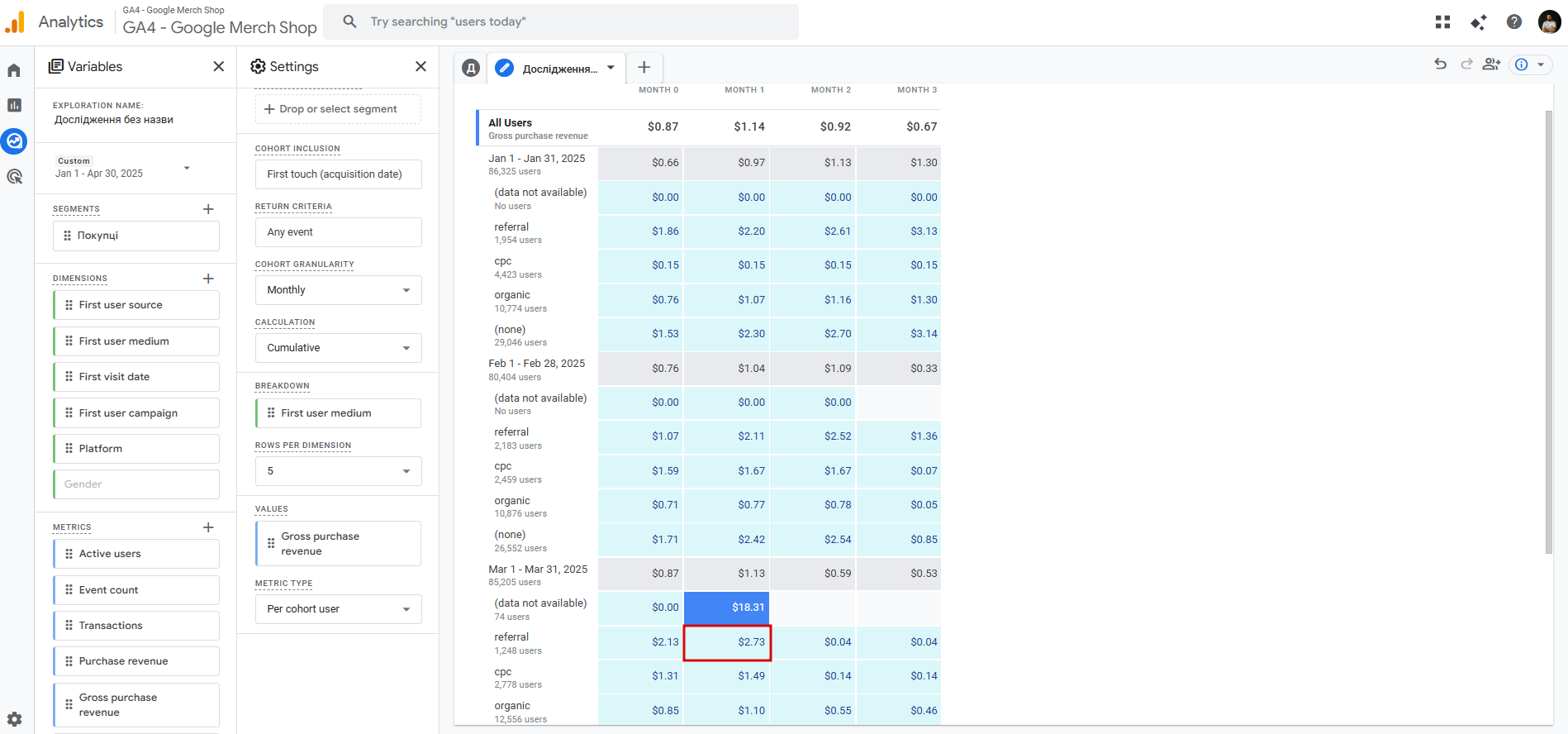This screenshot has height=734, width=1568.
Task: Click the pencil icon on the exploration tab
Action: tap(505, 68)
